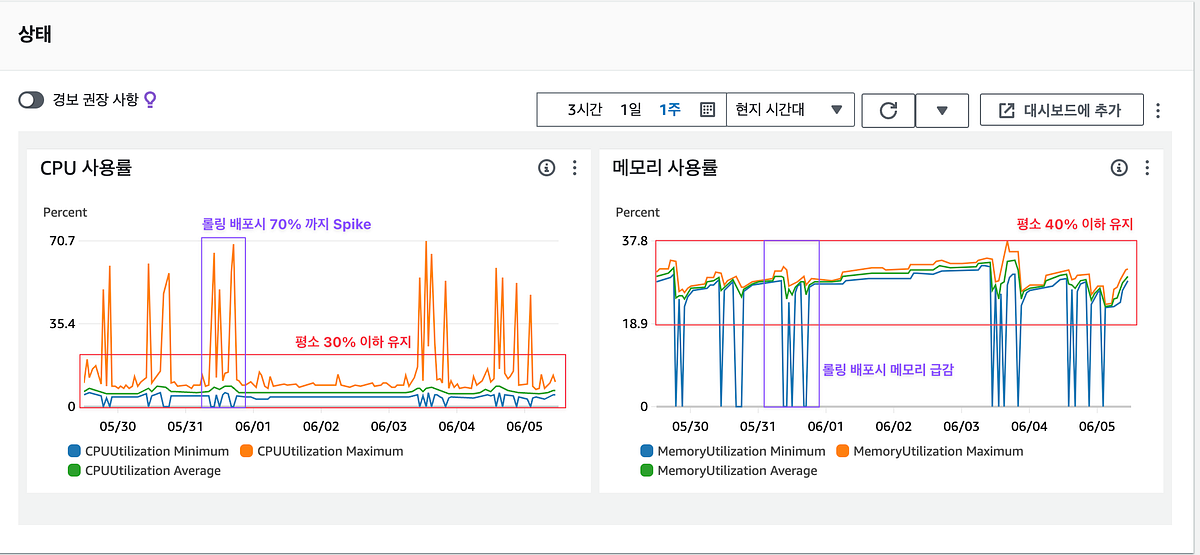Viewport: 1200px width, 555px height.
Task: Click the 대시보드에 추가 button
Action: (1061, 110)
